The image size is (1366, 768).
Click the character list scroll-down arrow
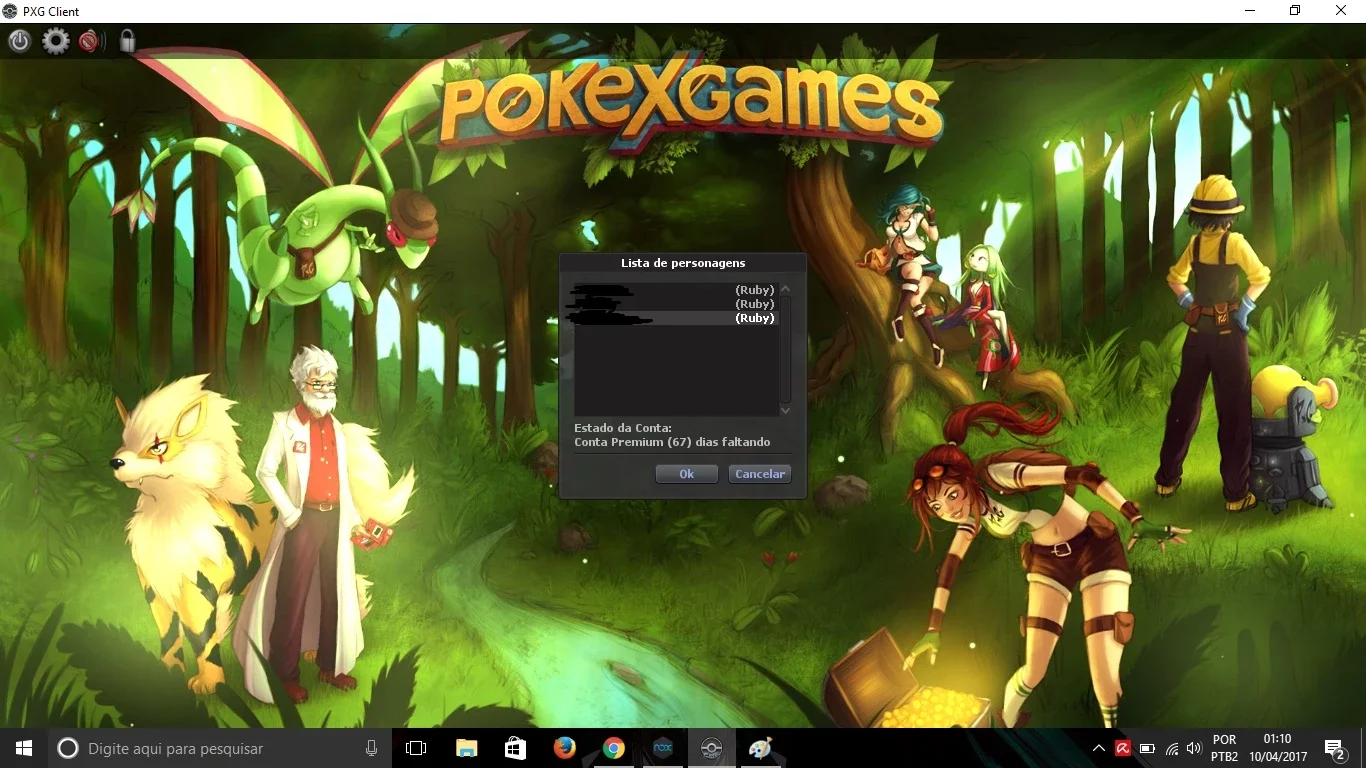pyautogui.click(x=785, y=410)
